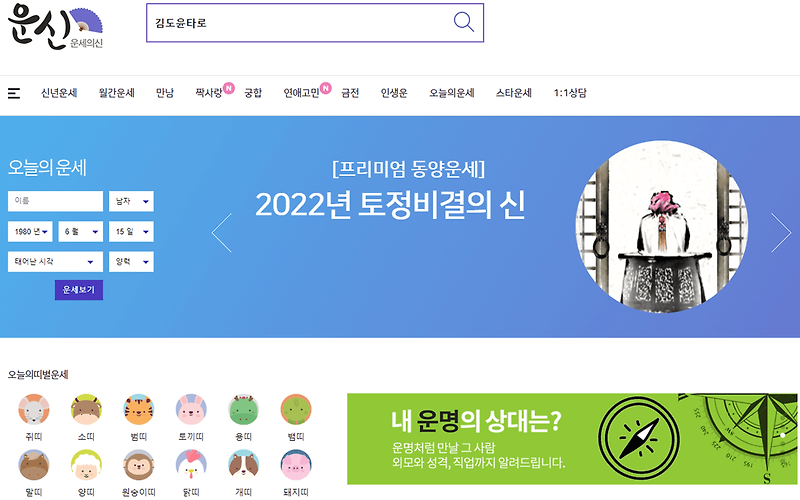The image size is (800, 500).
Task: Expand the birth year dropdown 1980 년
Action: point(30,231)
